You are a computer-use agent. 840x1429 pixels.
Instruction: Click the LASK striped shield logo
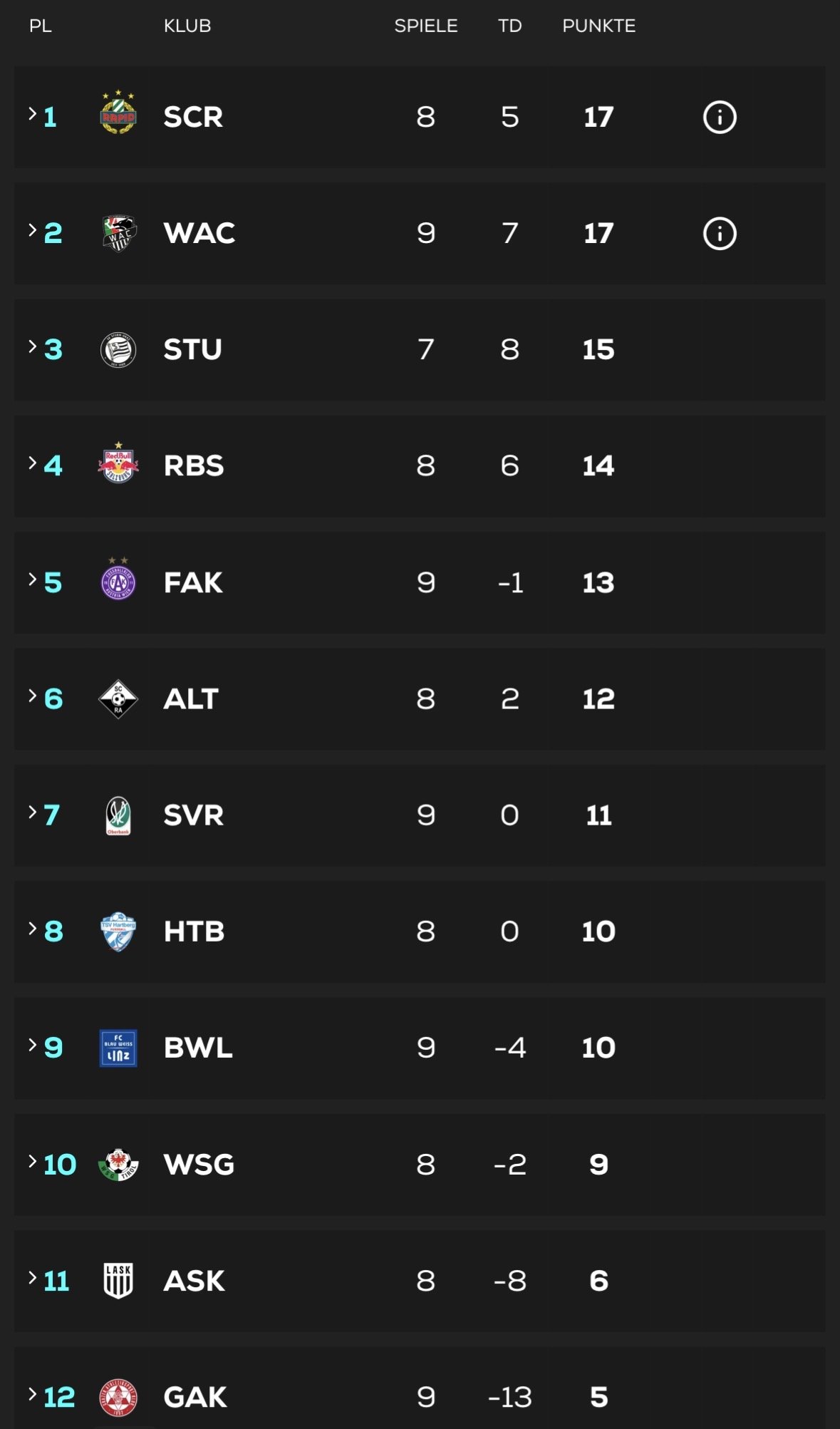pos(118,1281)
